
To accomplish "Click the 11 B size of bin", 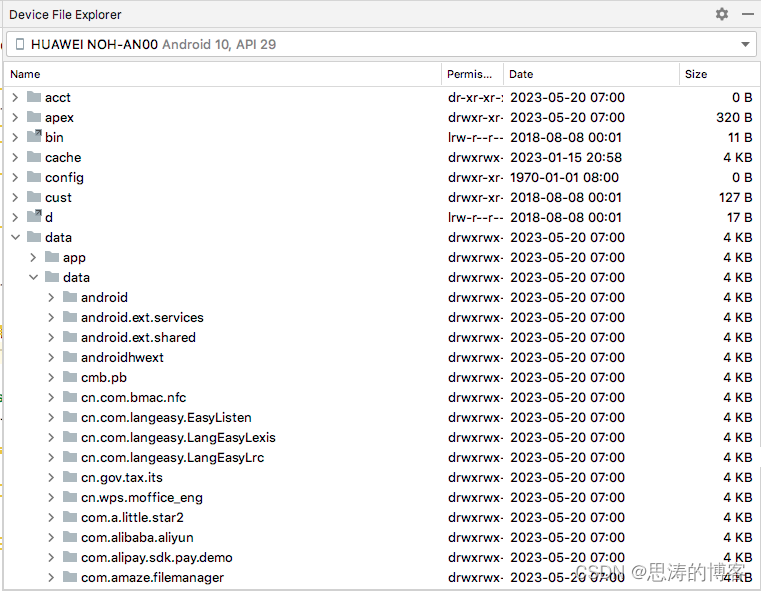I will click(x=740, y=138).
